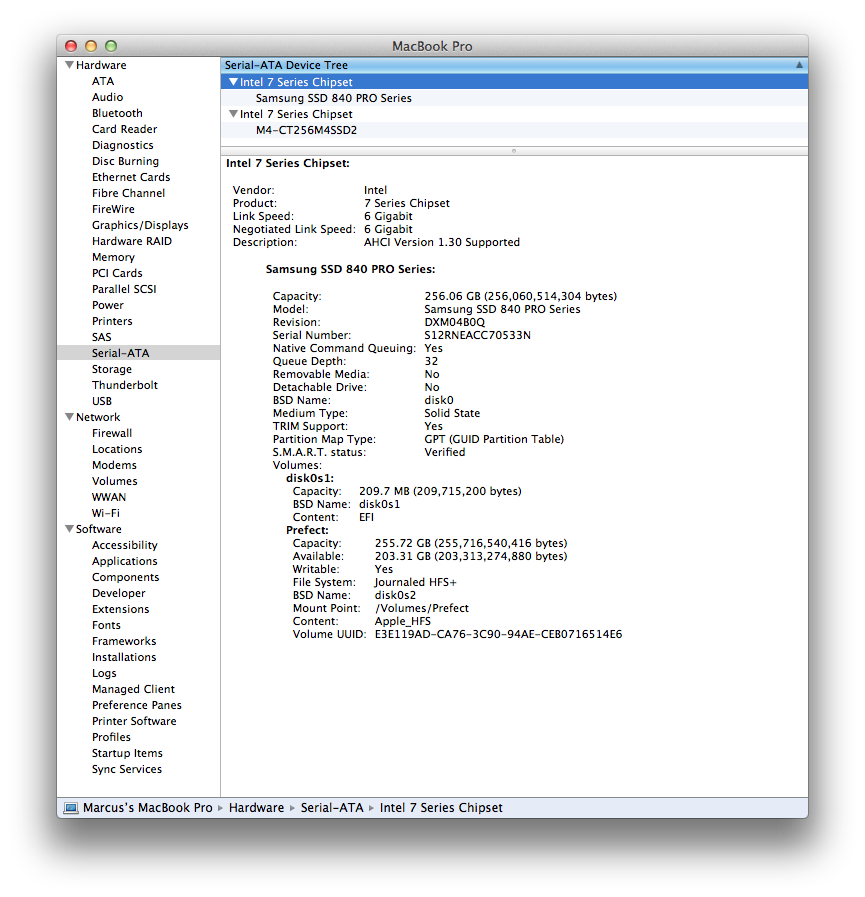Select Printer Software entry
The width and height of the screenshot is (865, 897).
coord(134,722)
